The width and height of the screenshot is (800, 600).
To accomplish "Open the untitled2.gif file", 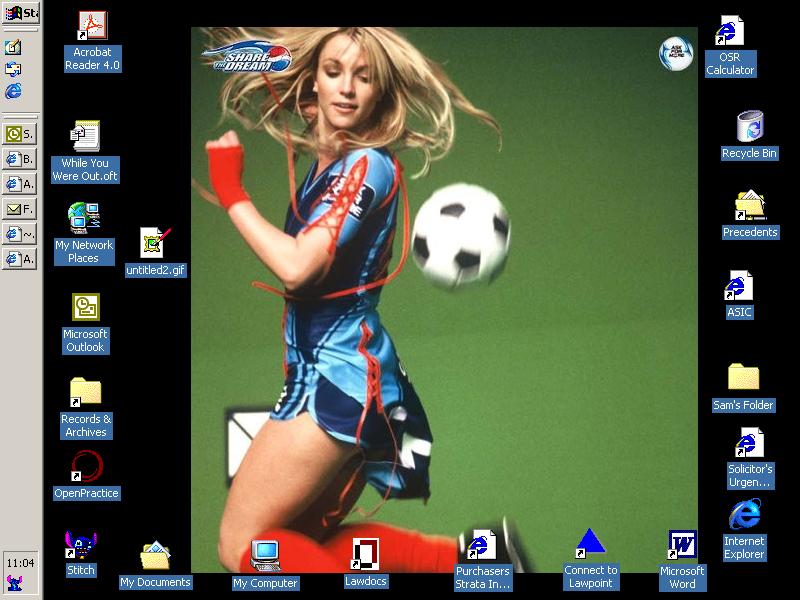I will tap(155, 242).
